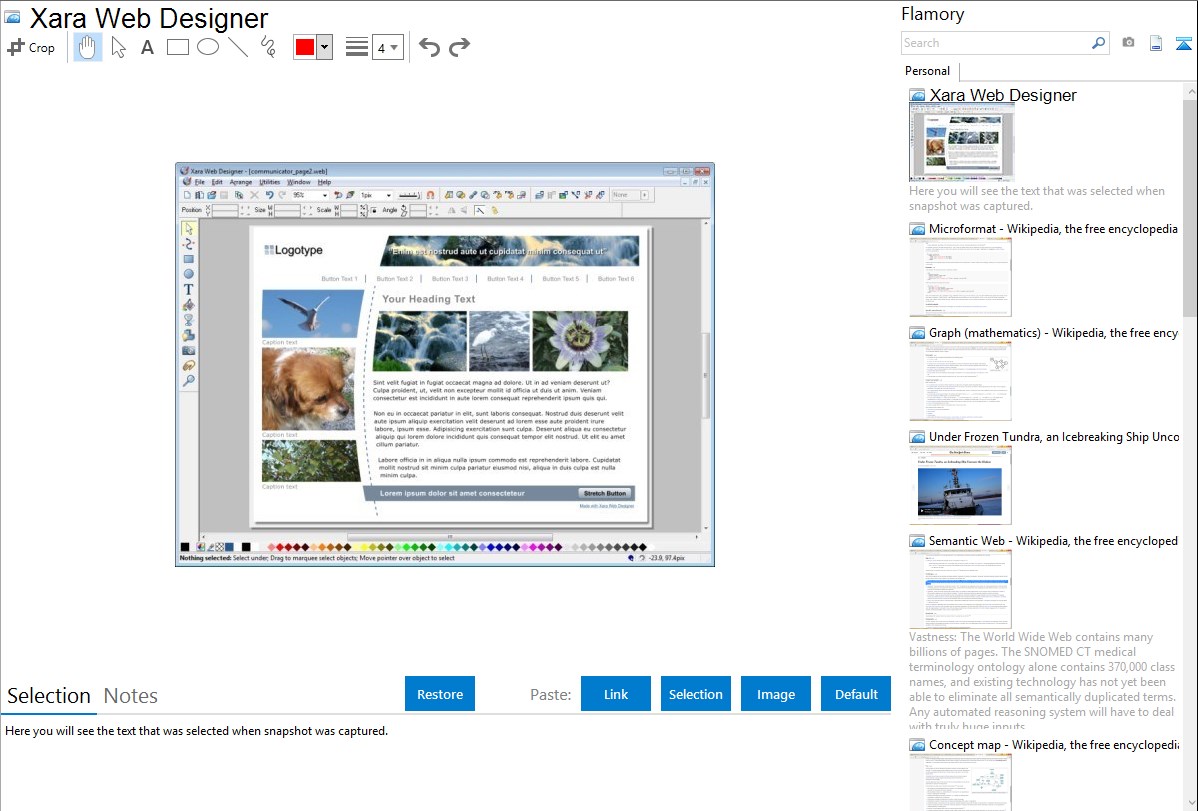Paste as Image button
Screen dimensions: 1198x811
point(775,694)
